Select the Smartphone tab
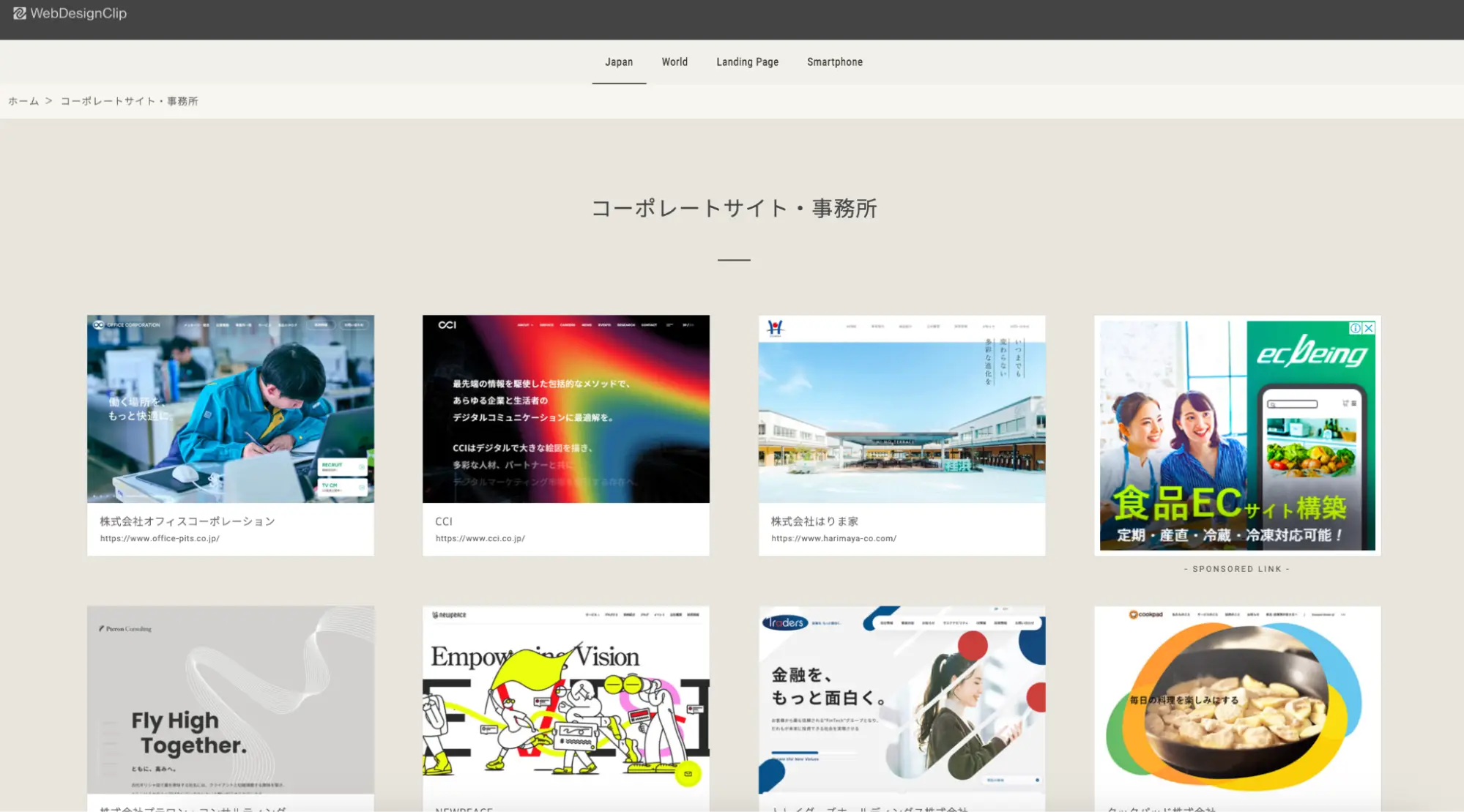Viewport: 1464px width, 812px height. (834, 62)
